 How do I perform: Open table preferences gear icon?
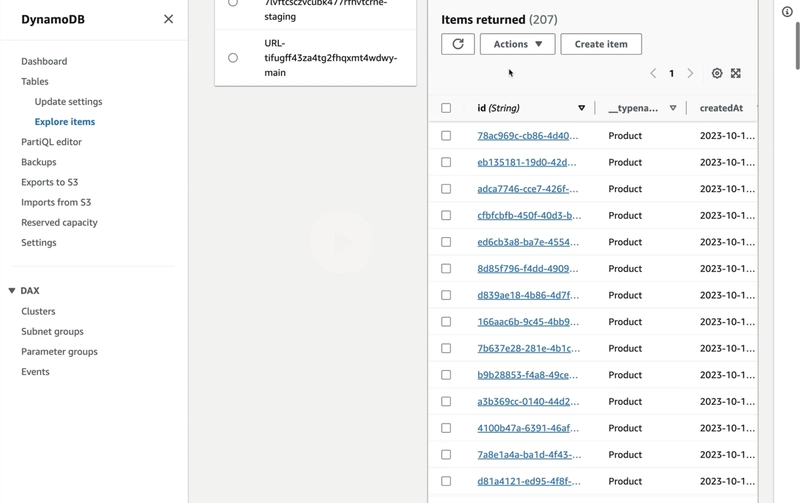coord(717,73)
